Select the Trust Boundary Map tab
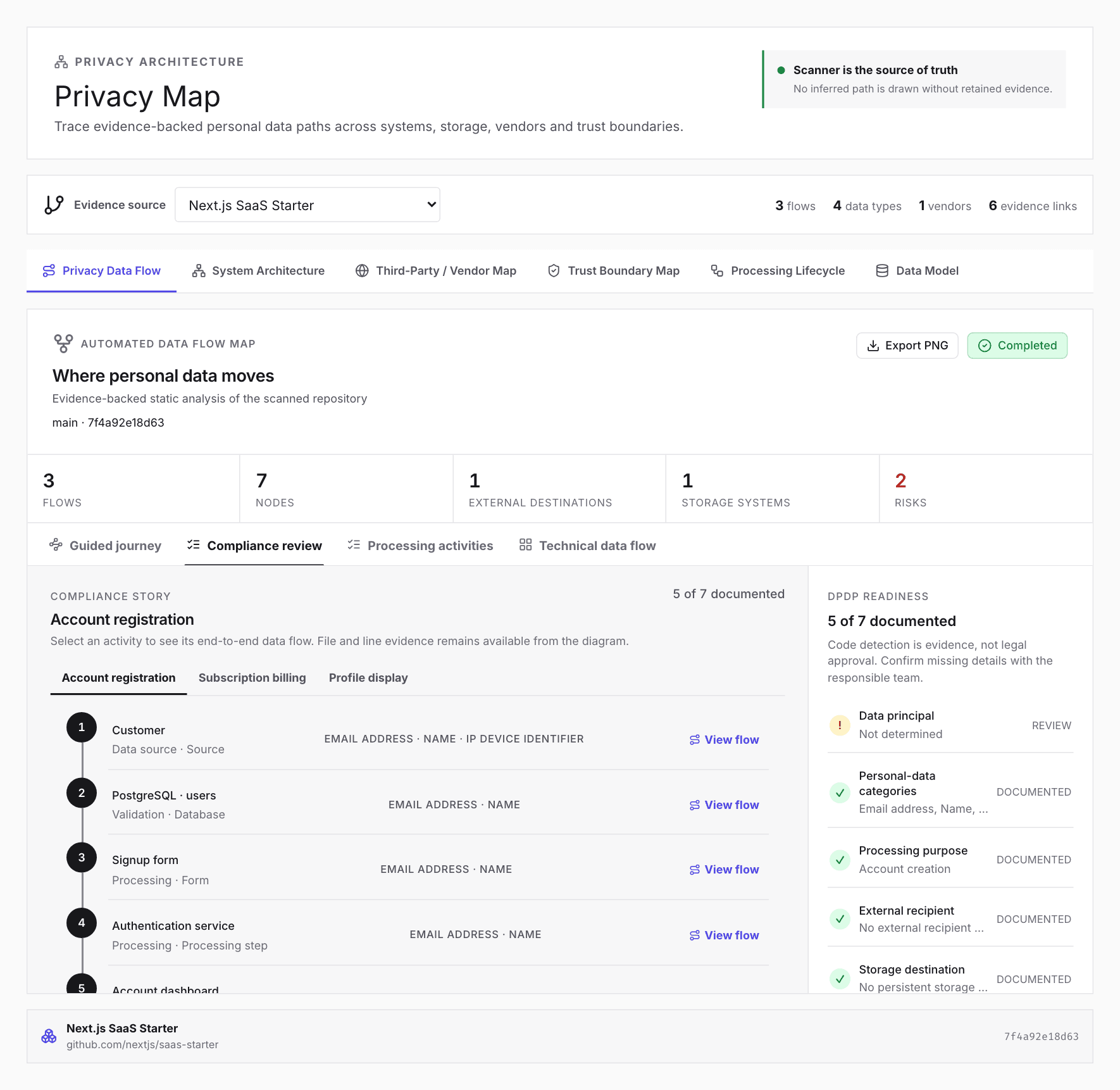The image size is (1120, 1090). (614, 271)
